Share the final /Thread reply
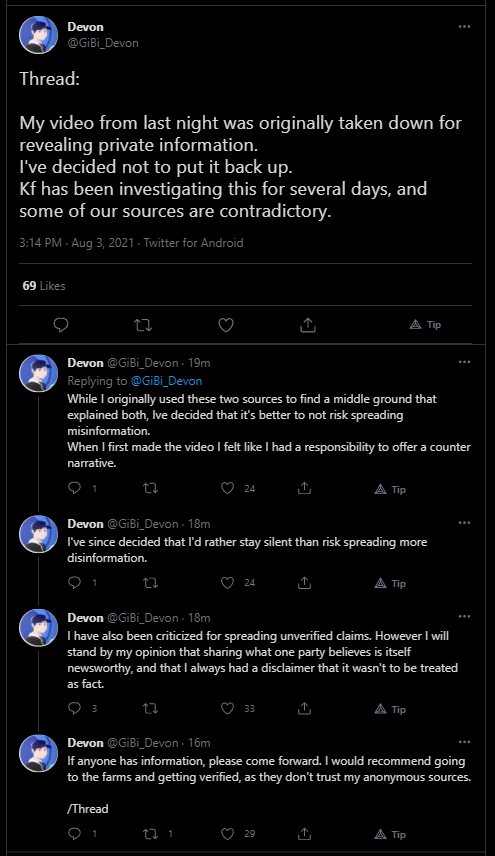The image size is (495, 856). 305,834
